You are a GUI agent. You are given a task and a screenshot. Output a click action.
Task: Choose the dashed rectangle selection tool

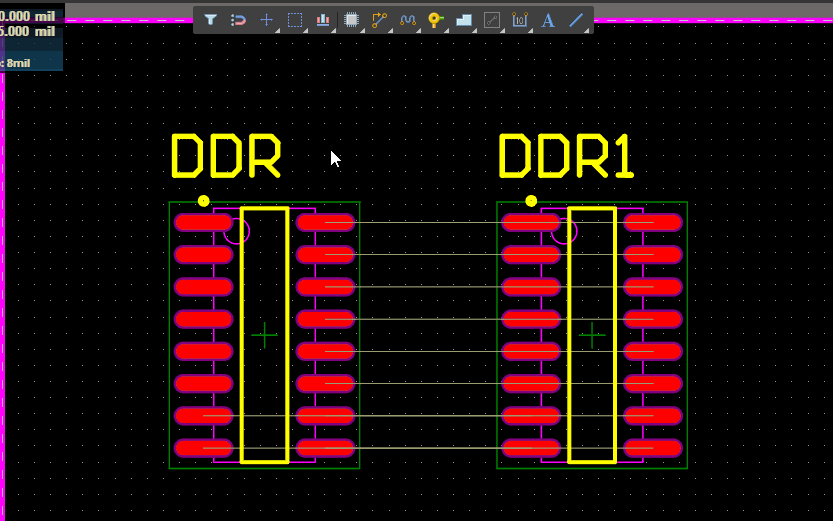(x=295, y=20)
